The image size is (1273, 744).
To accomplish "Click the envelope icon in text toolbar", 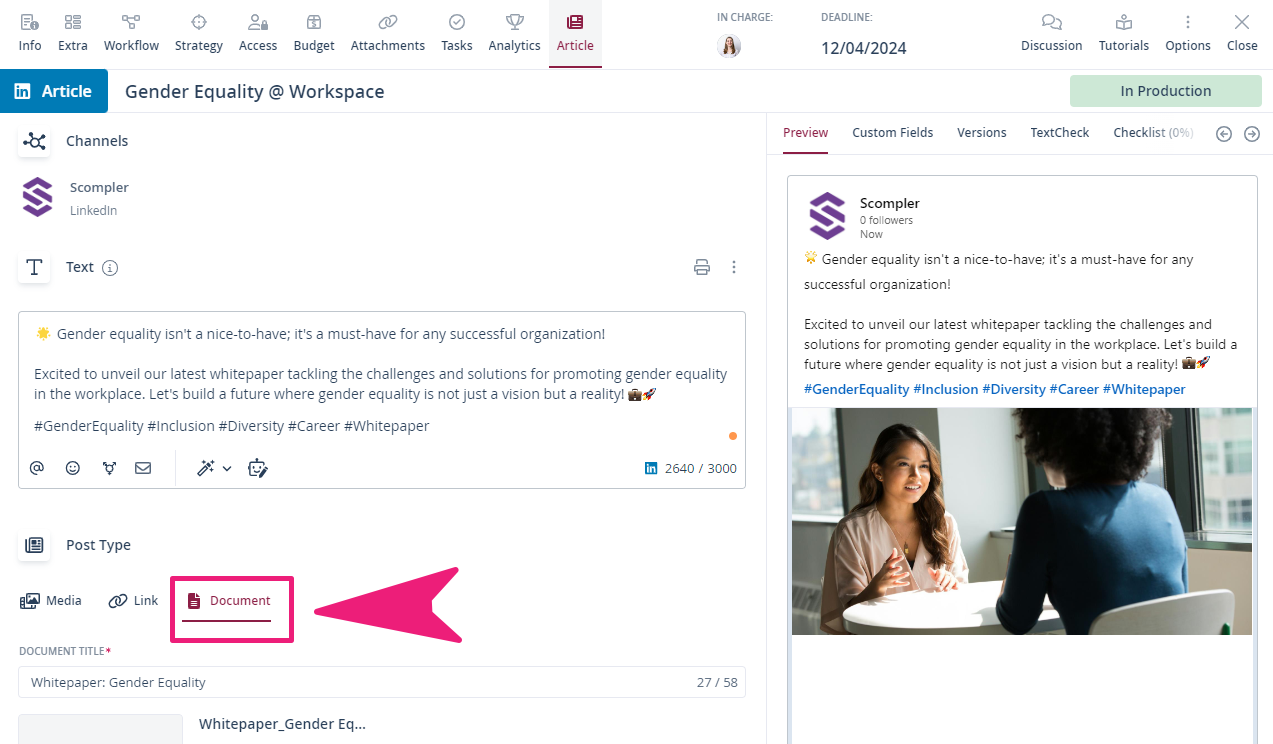I will point(143,467).
